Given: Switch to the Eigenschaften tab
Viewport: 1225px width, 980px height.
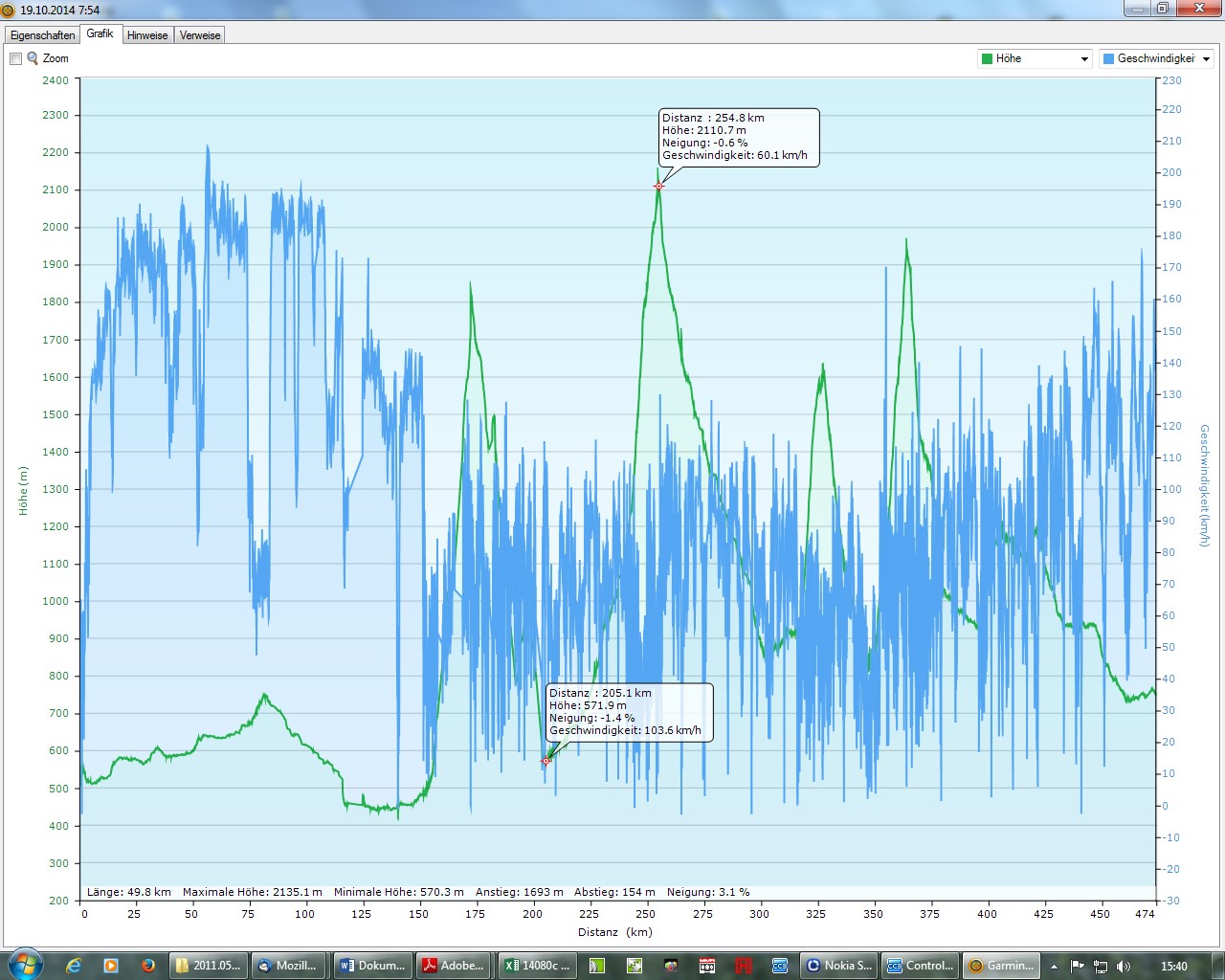Looking at the screenshot, I should (x=42, y=35).
